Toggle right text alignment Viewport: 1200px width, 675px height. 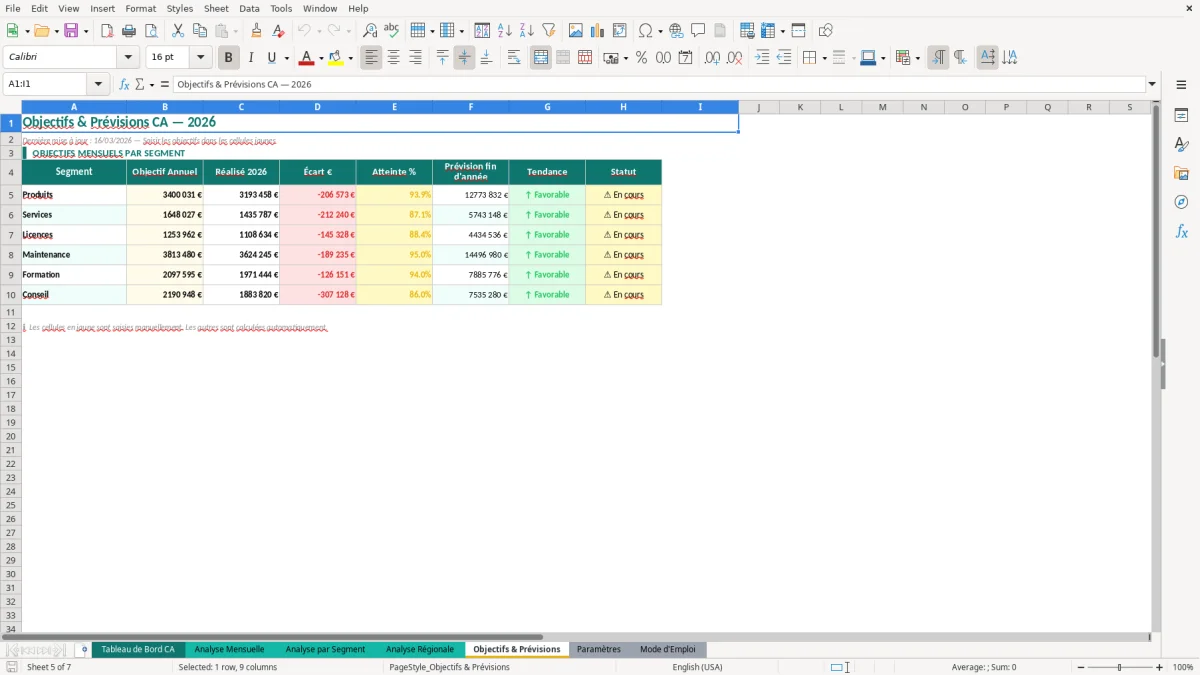coord(415,58)
